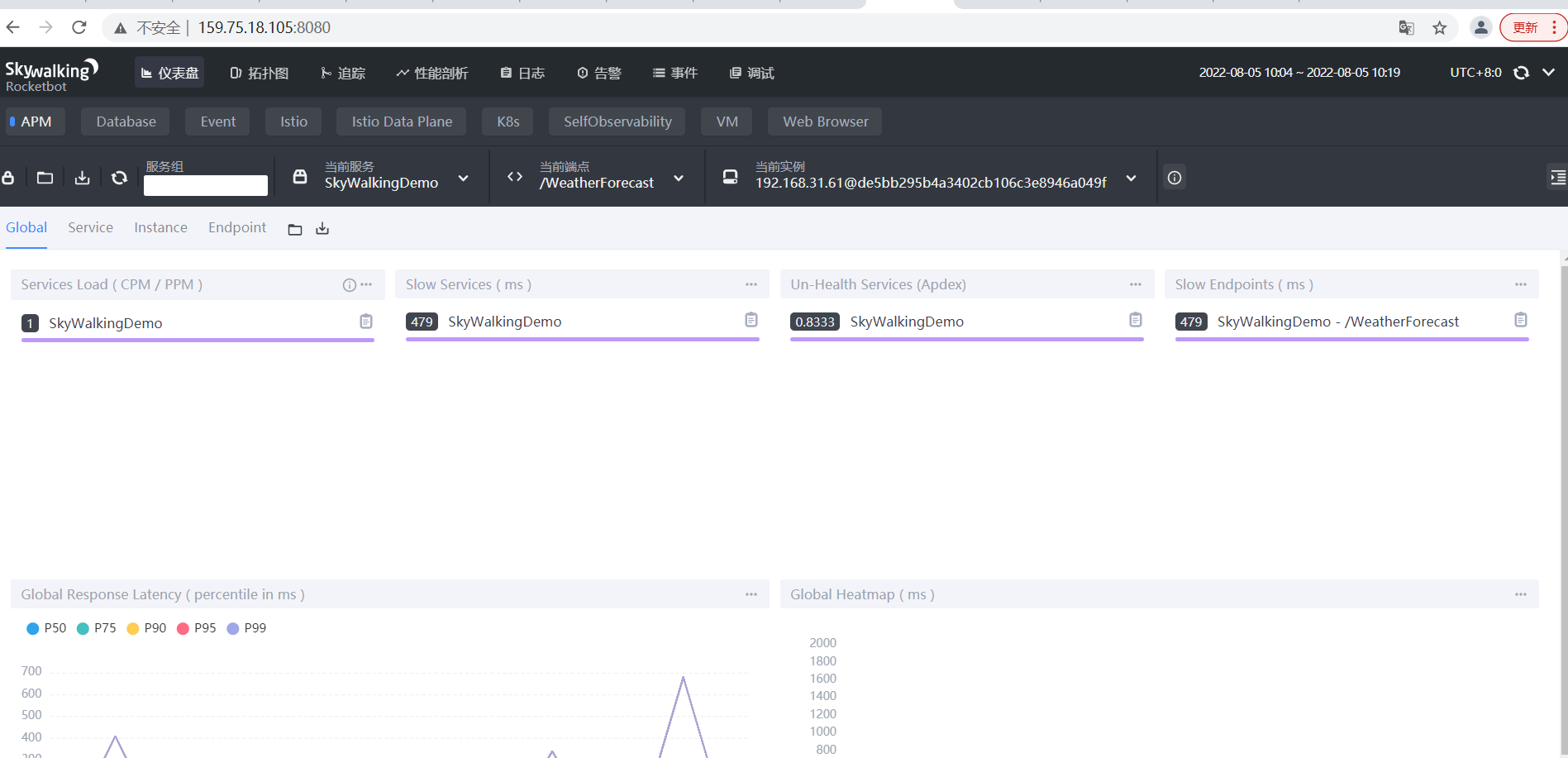Screen dimensions: 1568x758
Task: Expand the chevron at top-right header
Action: click(1549, 72)
